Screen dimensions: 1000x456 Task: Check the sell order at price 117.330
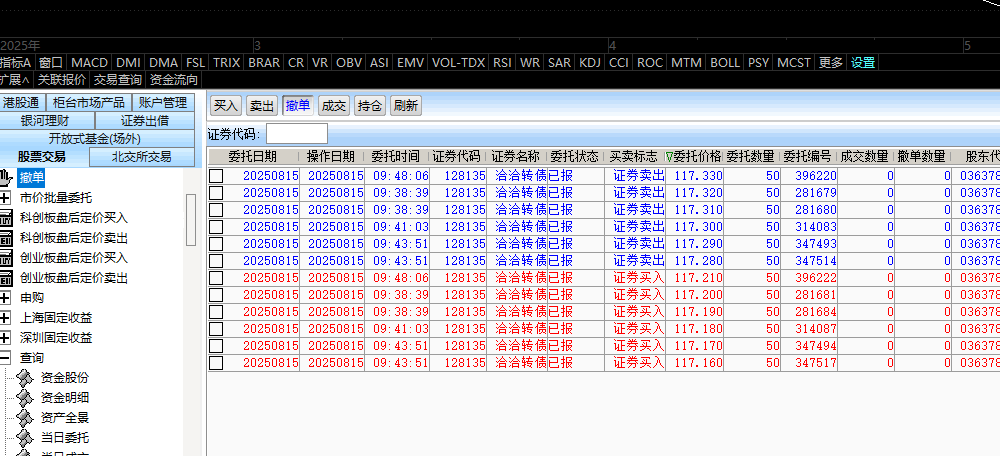click(x=216, y=176)
